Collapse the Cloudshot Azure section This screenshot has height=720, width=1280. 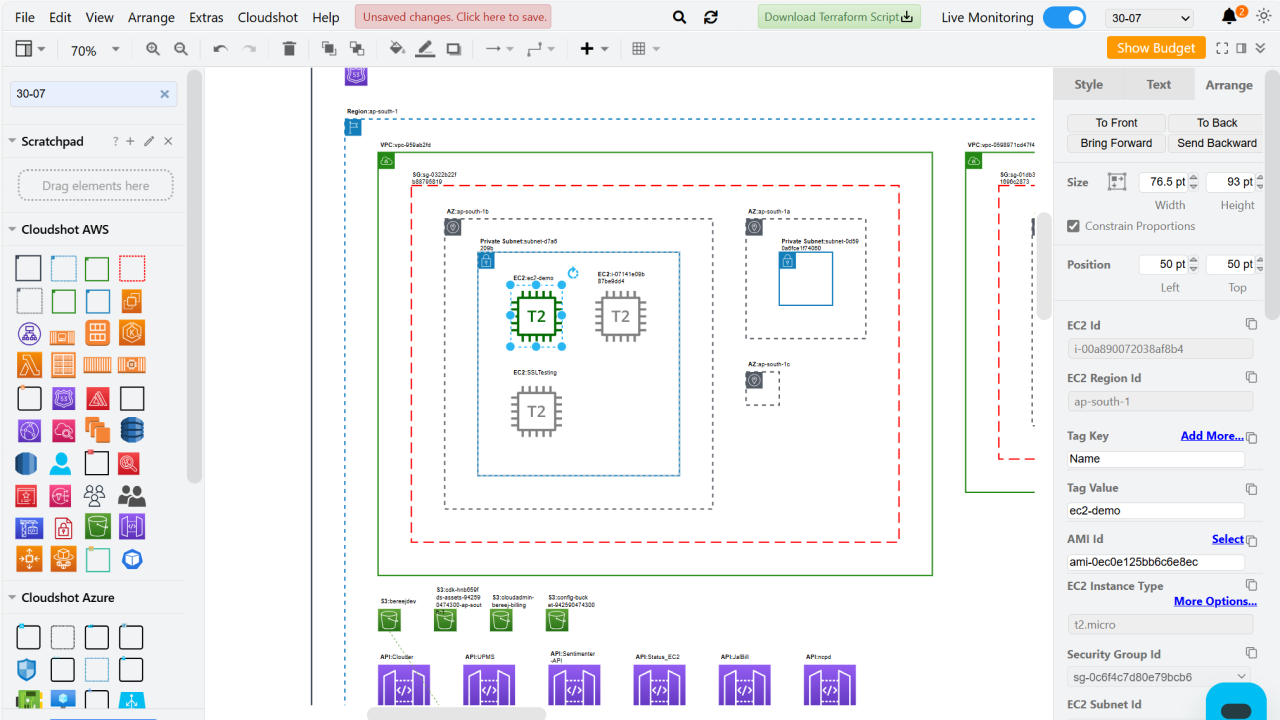point(67,598)
